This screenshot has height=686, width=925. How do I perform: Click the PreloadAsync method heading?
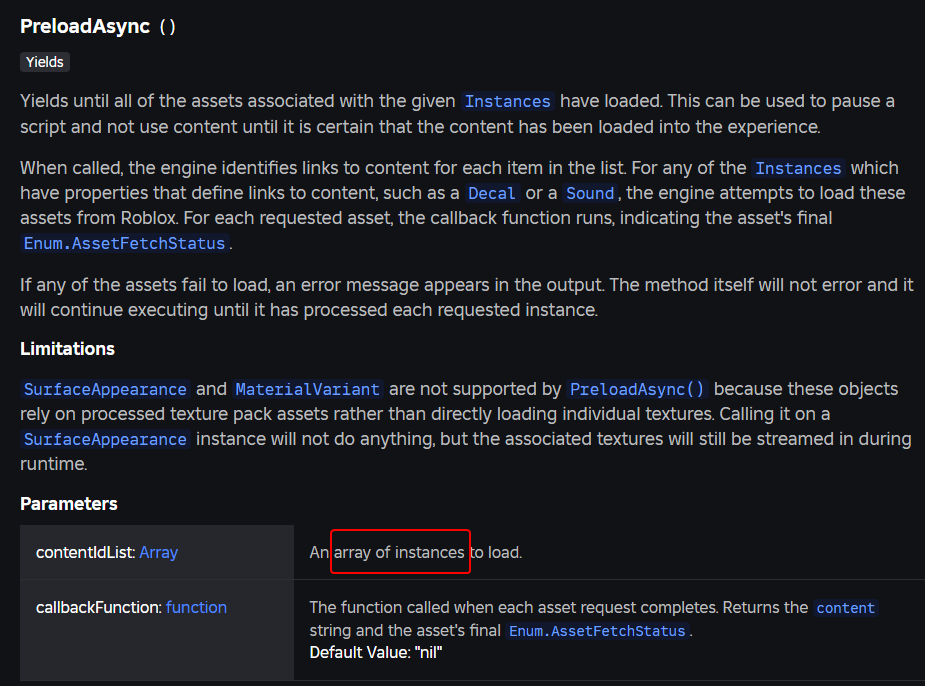click(97, 27)
